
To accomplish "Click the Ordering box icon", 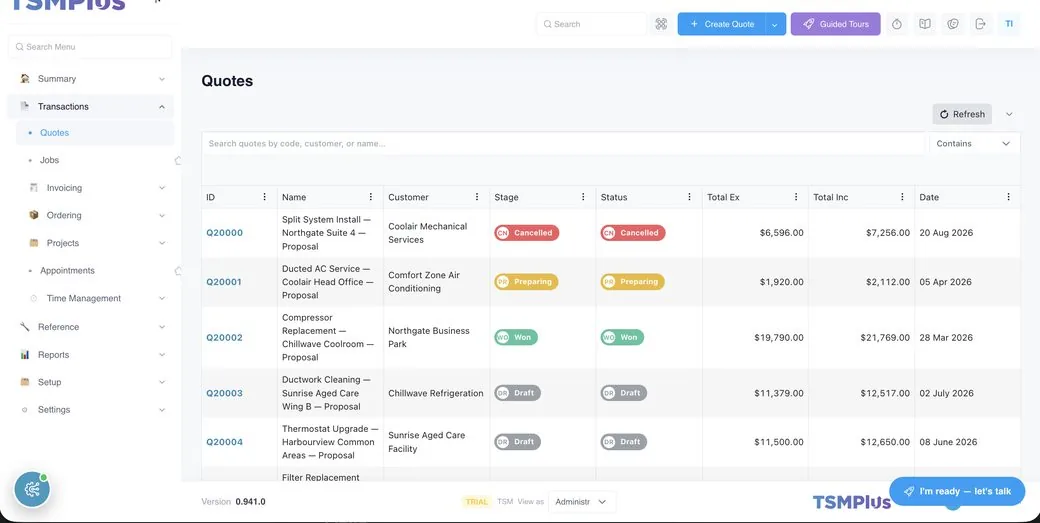I will pos(34,215).
